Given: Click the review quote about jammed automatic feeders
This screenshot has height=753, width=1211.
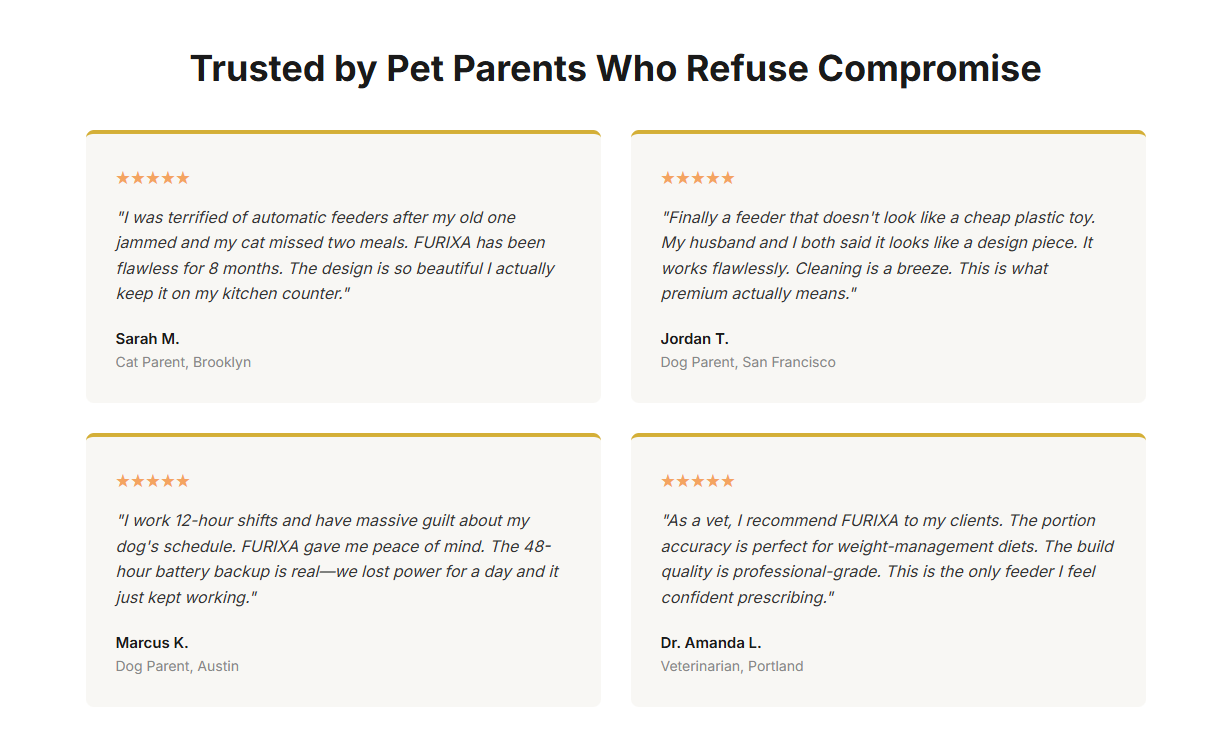Looking at the screenshot, I should point(335,255).
